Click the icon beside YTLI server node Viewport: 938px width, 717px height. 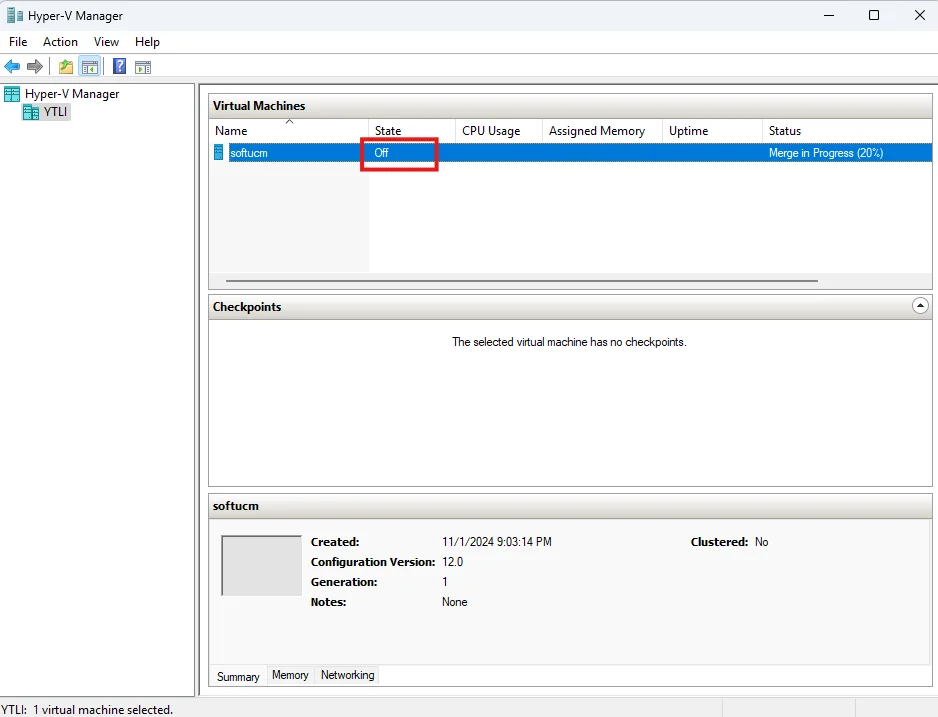click(31, 112)
